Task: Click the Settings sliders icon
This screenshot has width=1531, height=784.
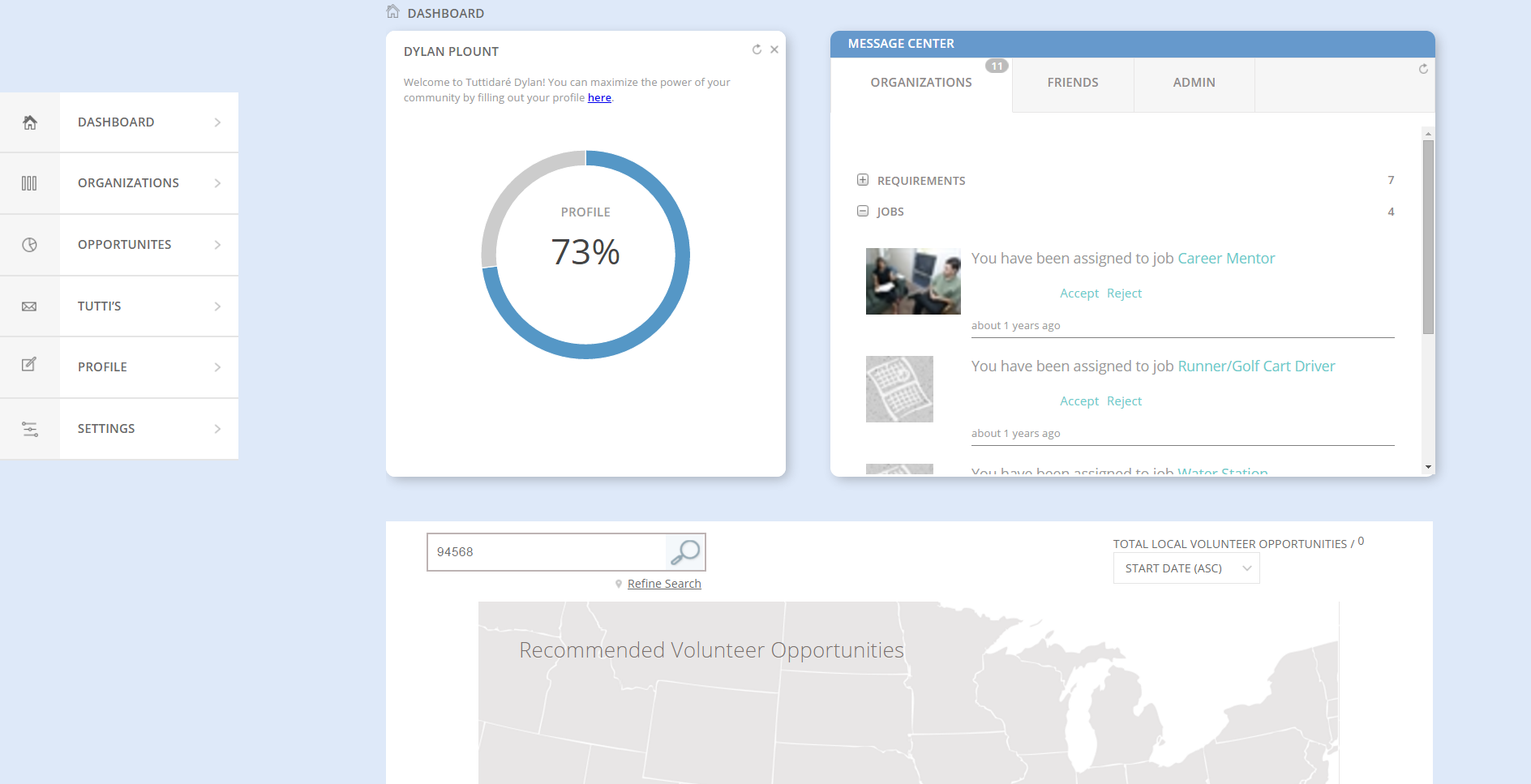Action: (x=30, y=429)
